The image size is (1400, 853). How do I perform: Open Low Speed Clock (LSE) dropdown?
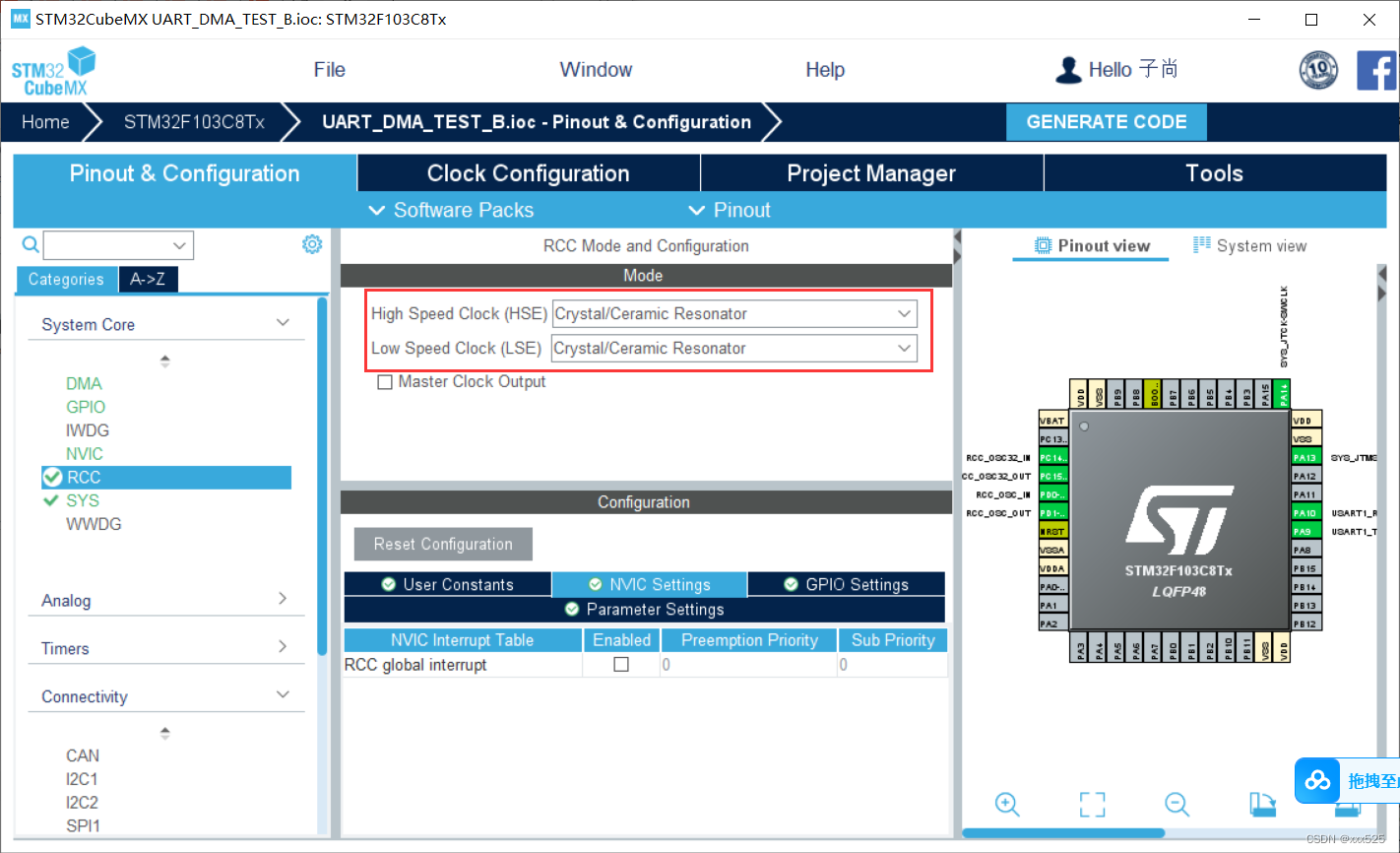(x=734, y=349)
